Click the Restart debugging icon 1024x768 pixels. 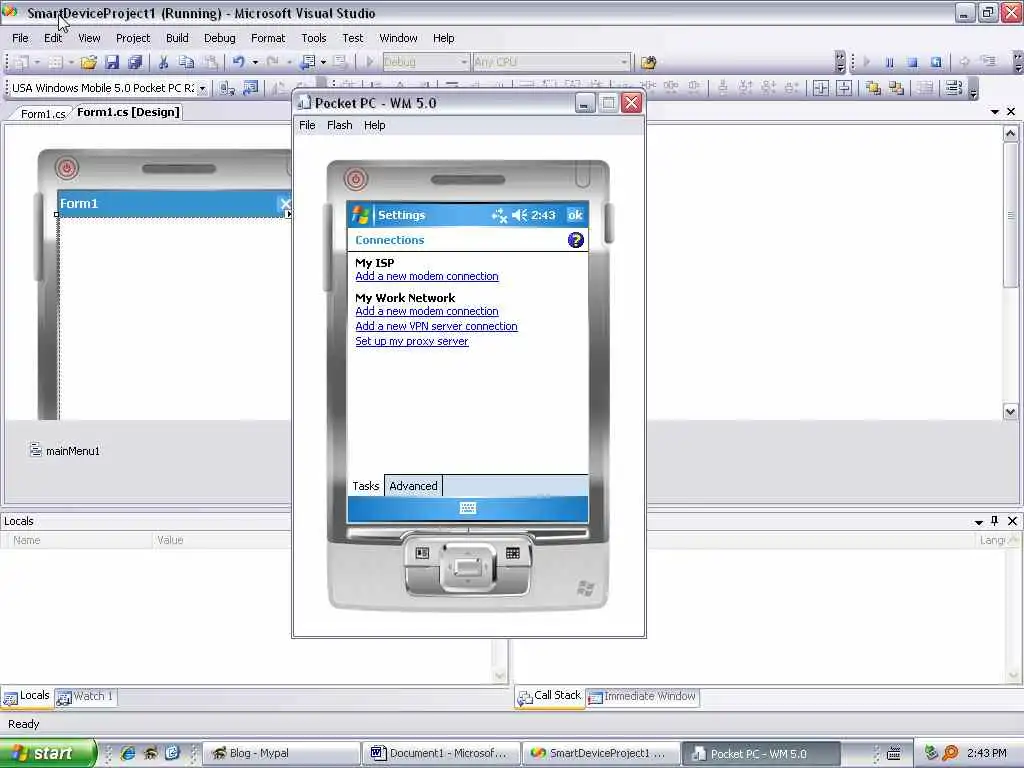click(x=936, y=62)
